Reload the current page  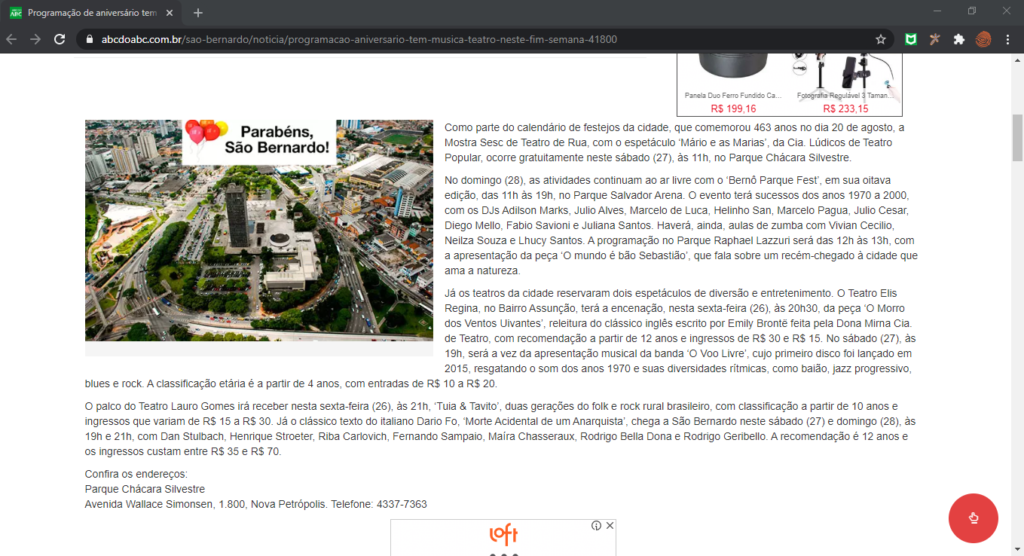[59, 39]
